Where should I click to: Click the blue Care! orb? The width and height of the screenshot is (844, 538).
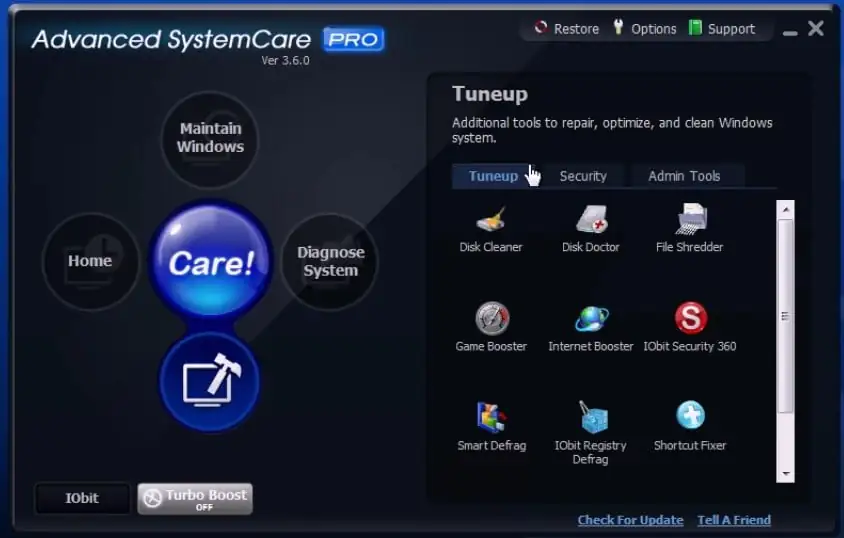click(210, 261)
